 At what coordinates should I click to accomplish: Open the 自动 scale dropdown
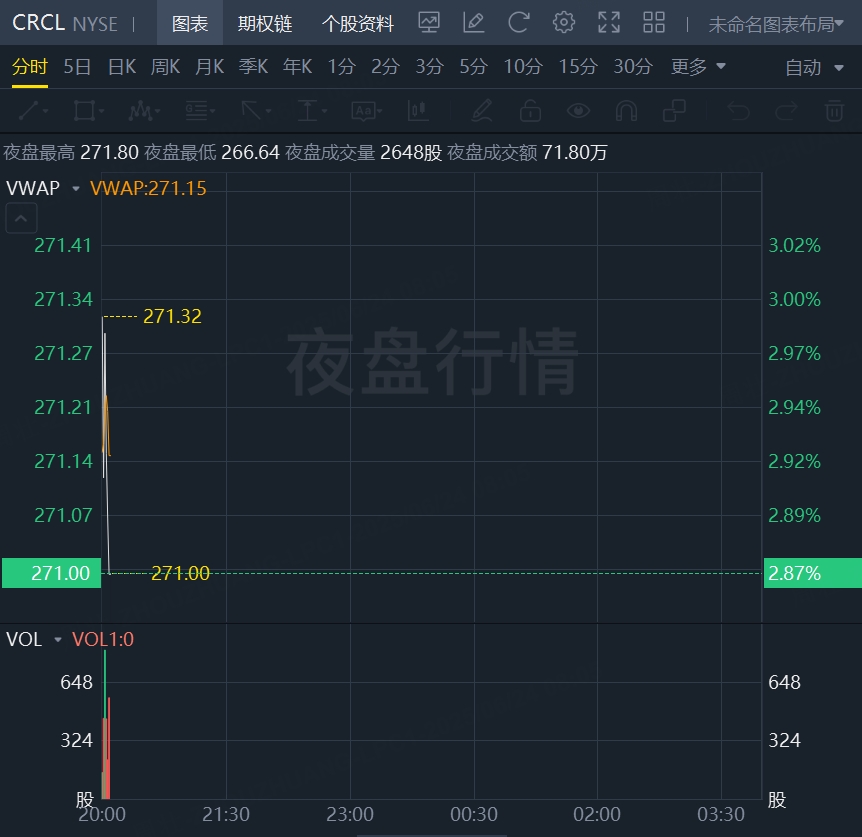pos(814,68)
